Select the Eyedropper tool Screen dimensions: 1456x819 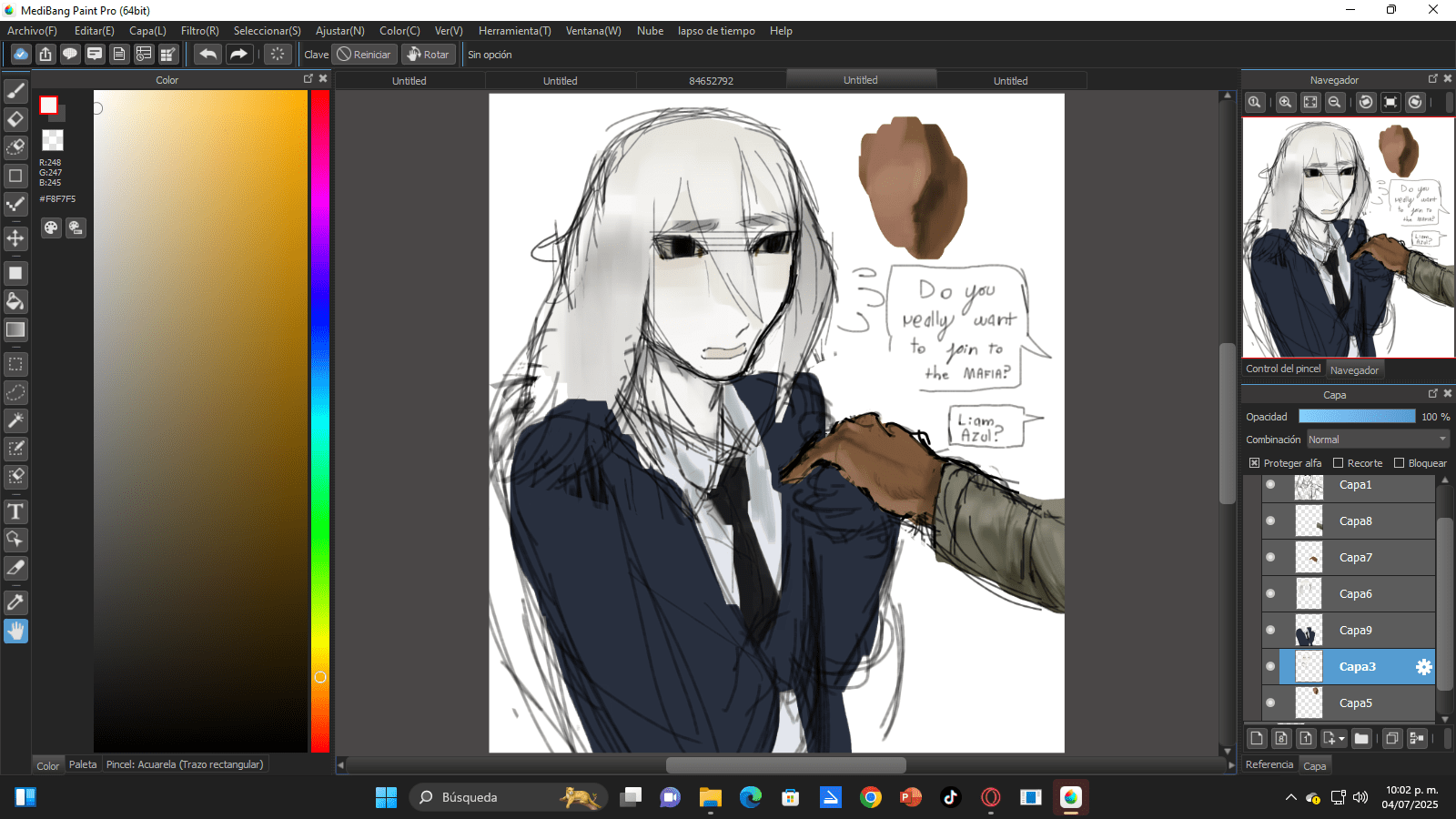click(15, 602)
